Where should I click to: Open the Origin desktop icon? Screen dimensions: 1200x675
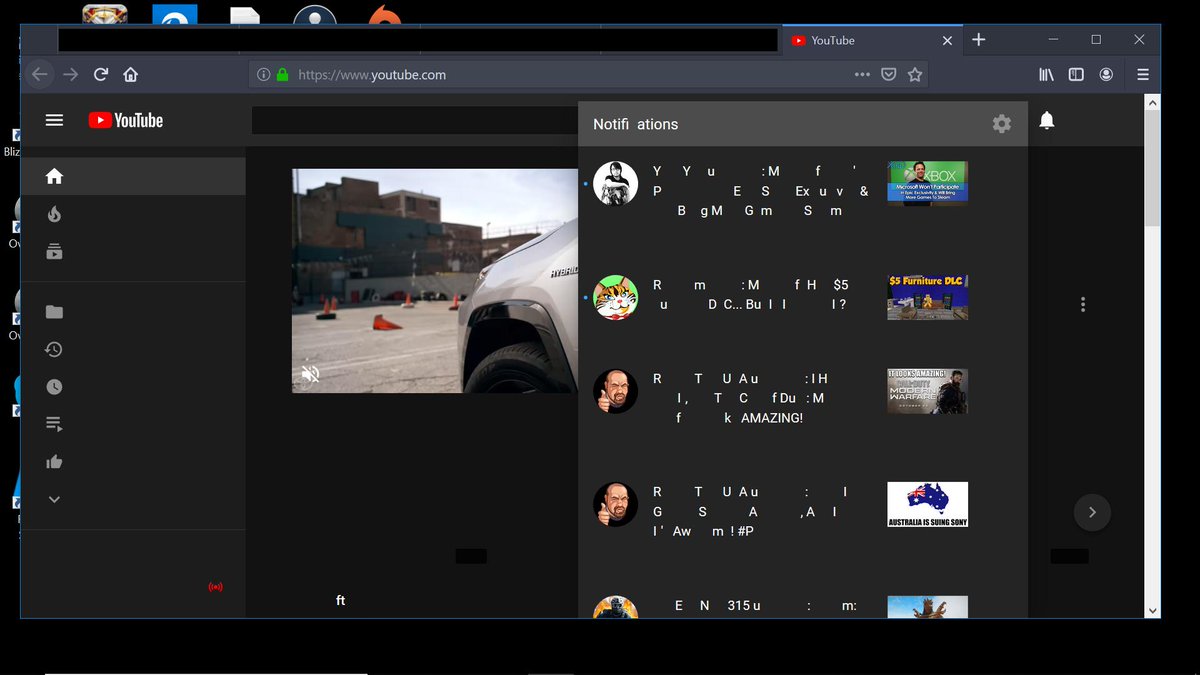pyautogui.click(x=385, y=15)
